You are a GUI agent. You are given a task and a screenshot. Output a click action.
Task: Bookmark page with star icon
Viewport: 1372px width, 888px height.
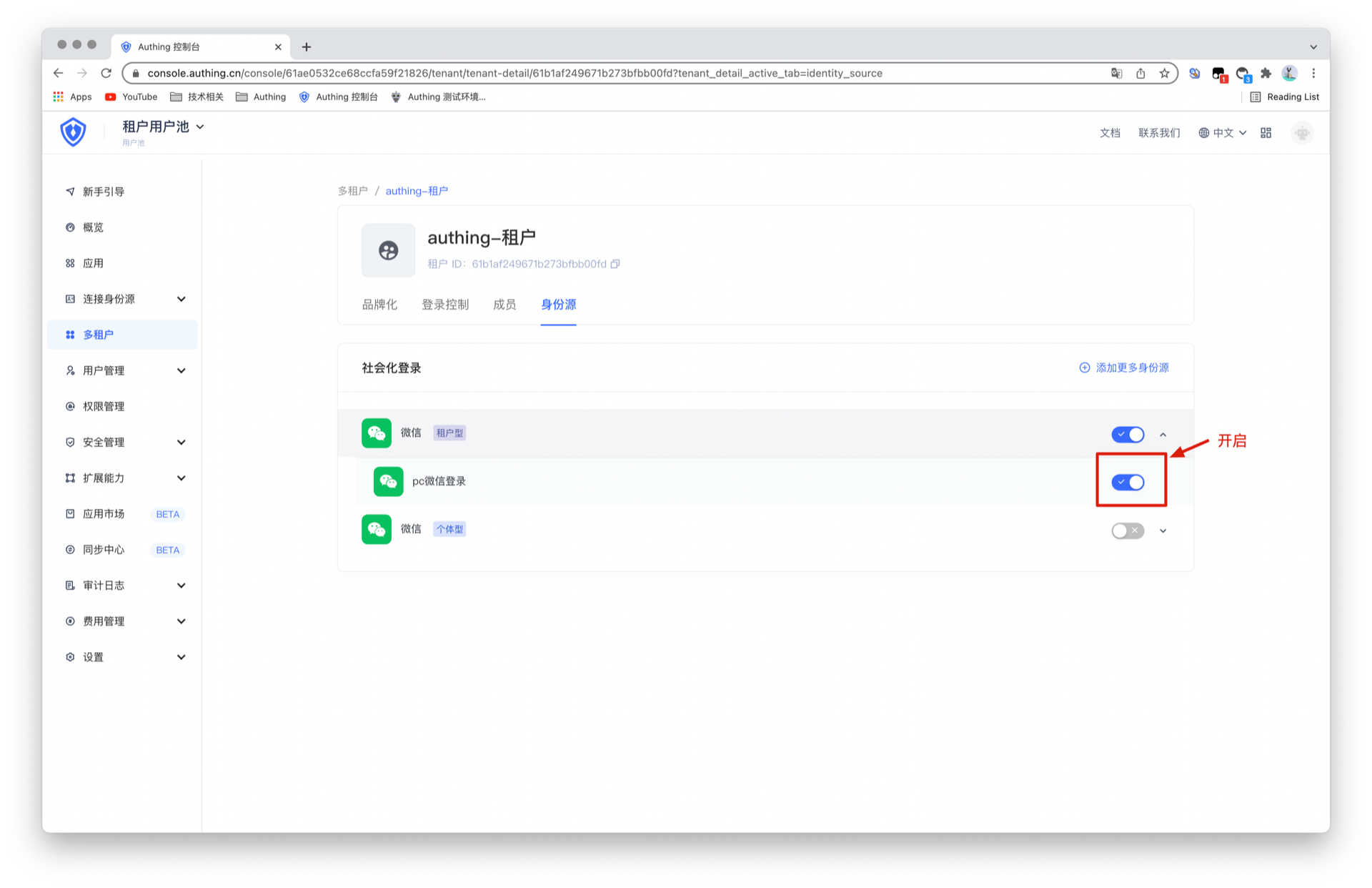[1164, 73]
